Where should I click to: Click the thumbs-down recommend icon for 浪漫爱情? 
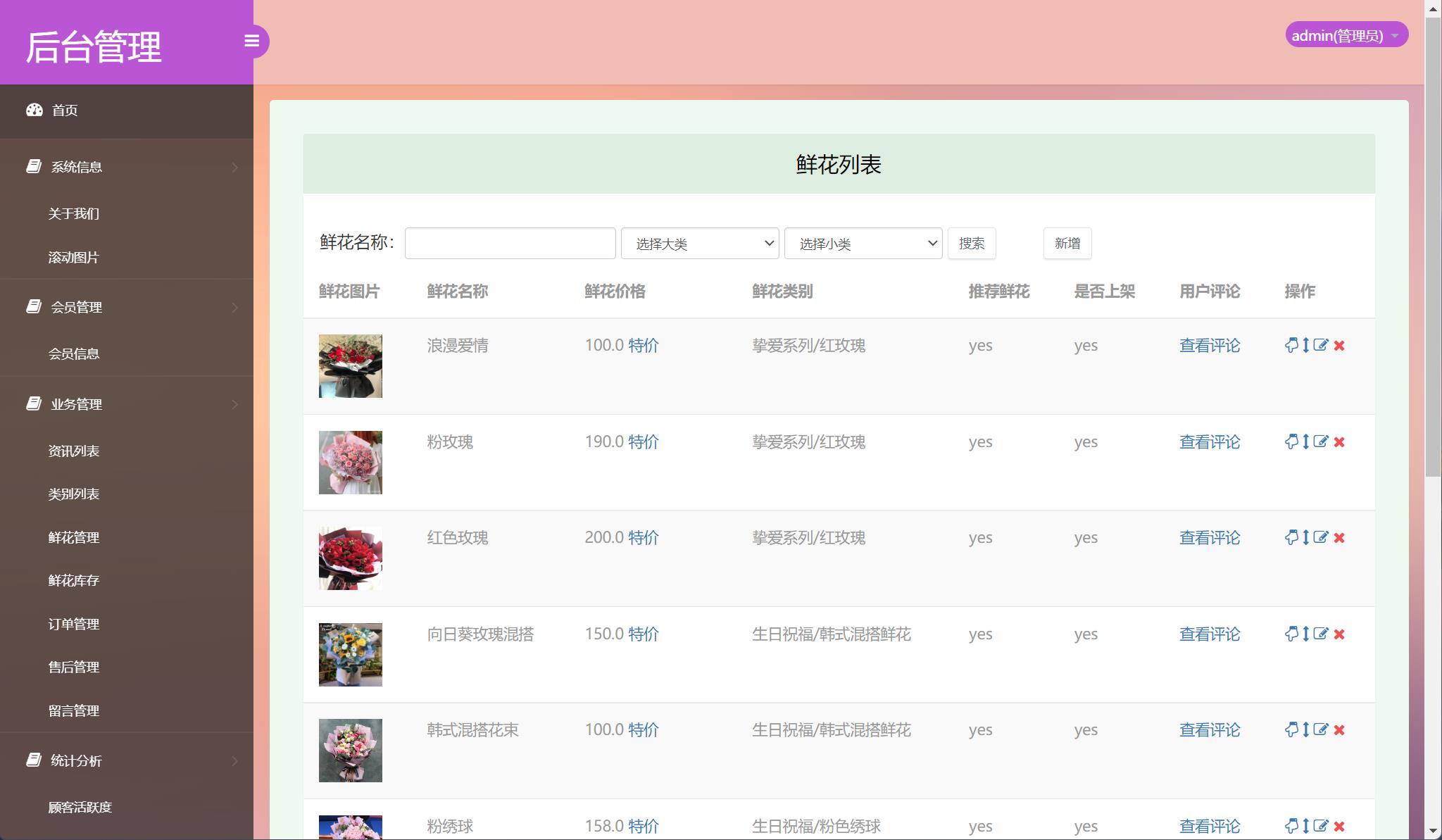pyautogui.click(x=1292, y=346)
